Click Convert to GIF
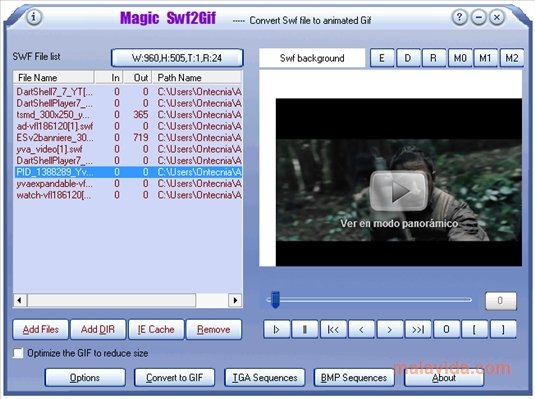The image size is (535, 399). point(175,377)
